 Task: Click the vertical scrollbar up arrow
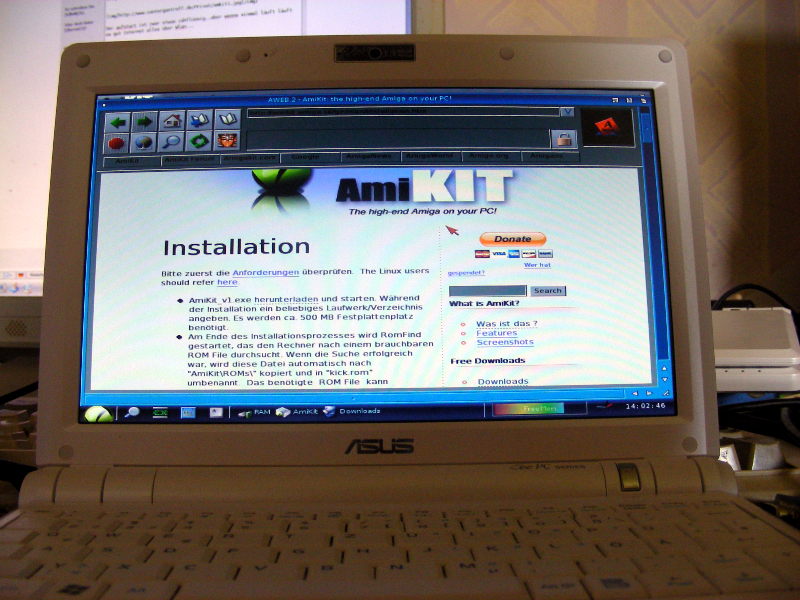[x=664, y=368]
